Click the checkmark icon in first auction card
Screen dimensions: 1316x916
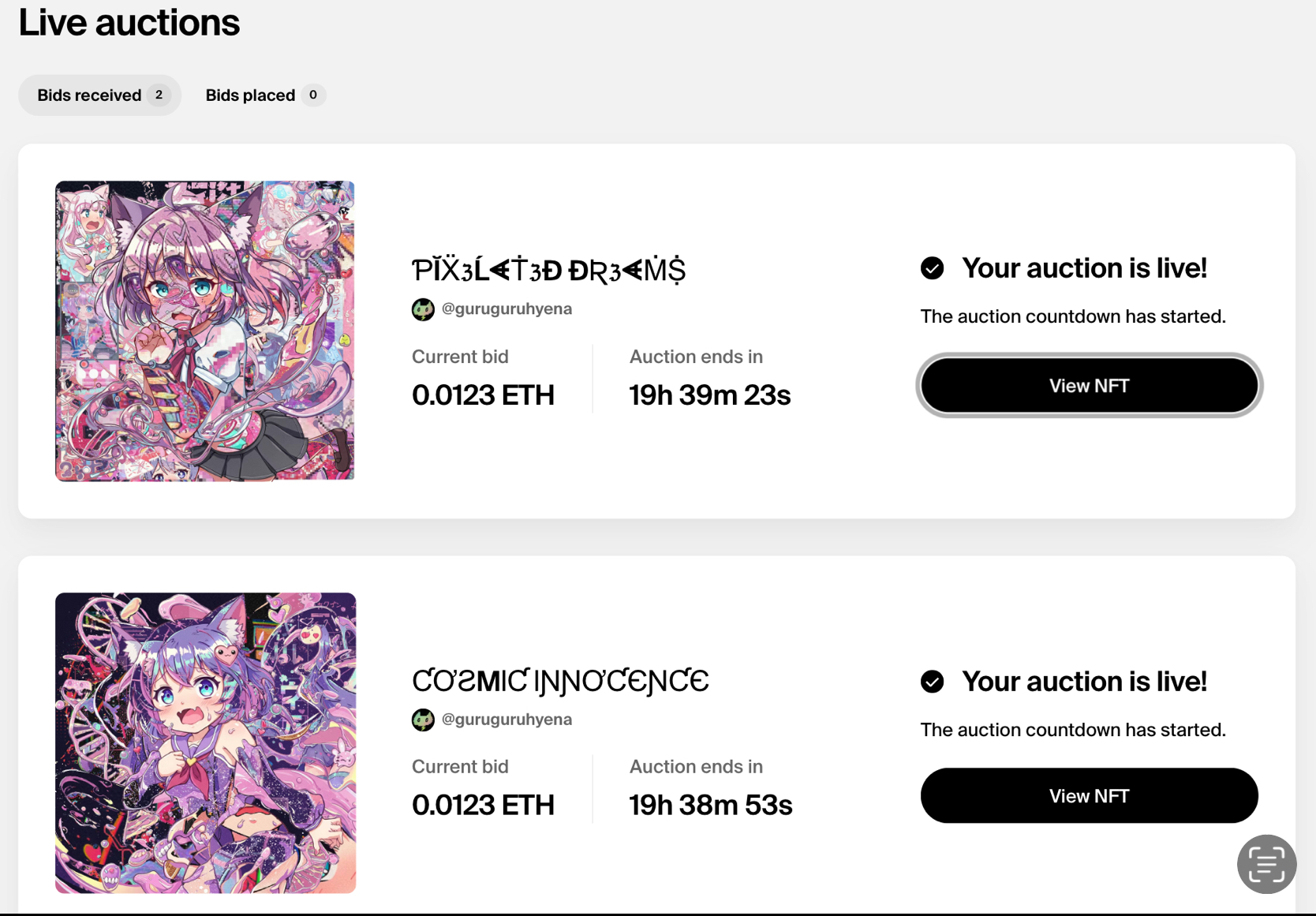pos(932,268)
